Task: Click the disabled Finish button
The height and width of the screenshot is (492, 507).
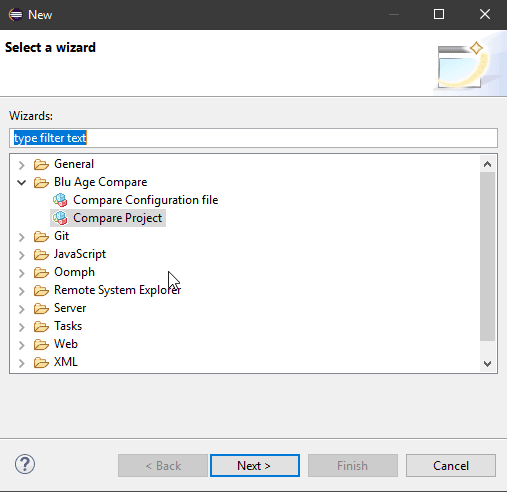Action: click(353, 465)
